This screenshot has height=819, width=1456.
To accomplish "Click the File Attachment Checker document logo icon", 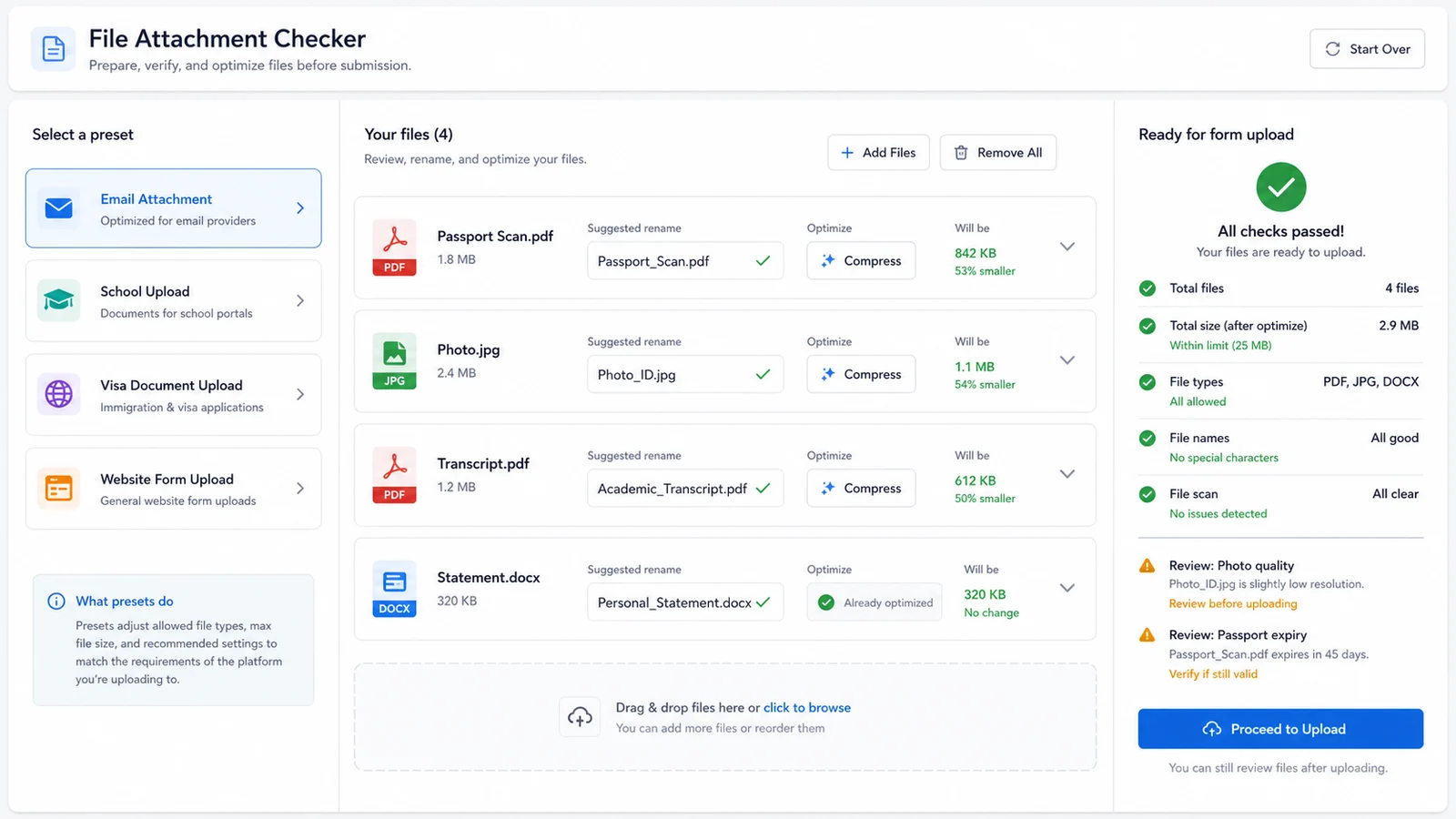I will [x=54, y=49].
